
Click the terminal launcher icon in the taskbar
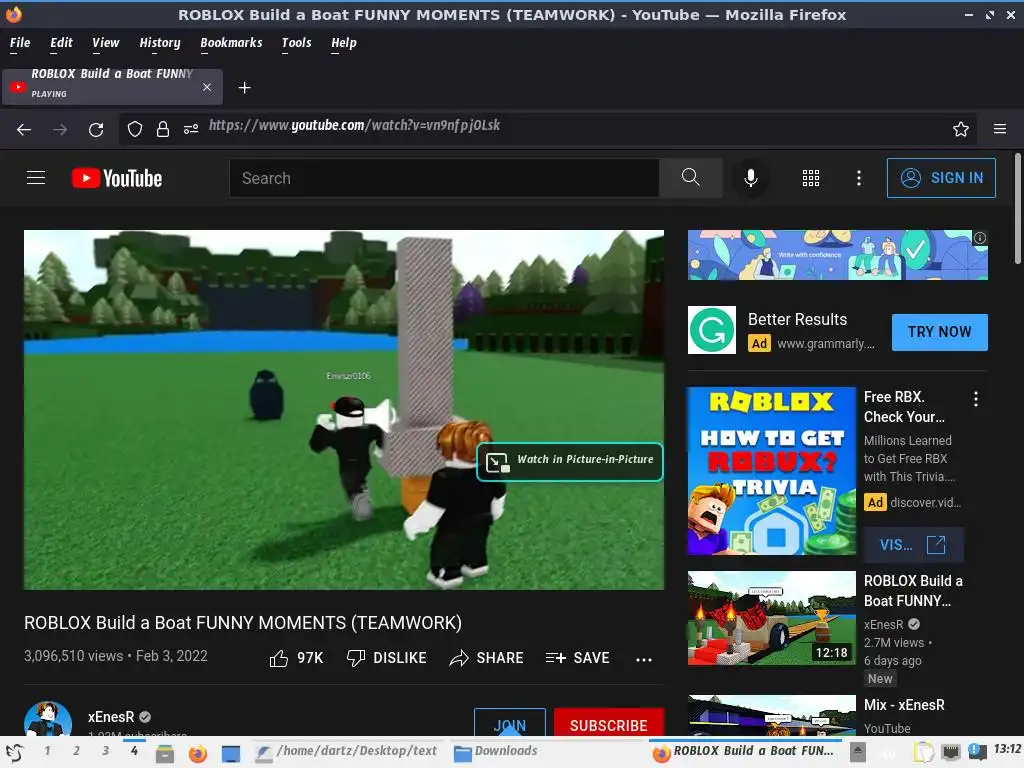point(231,754)
